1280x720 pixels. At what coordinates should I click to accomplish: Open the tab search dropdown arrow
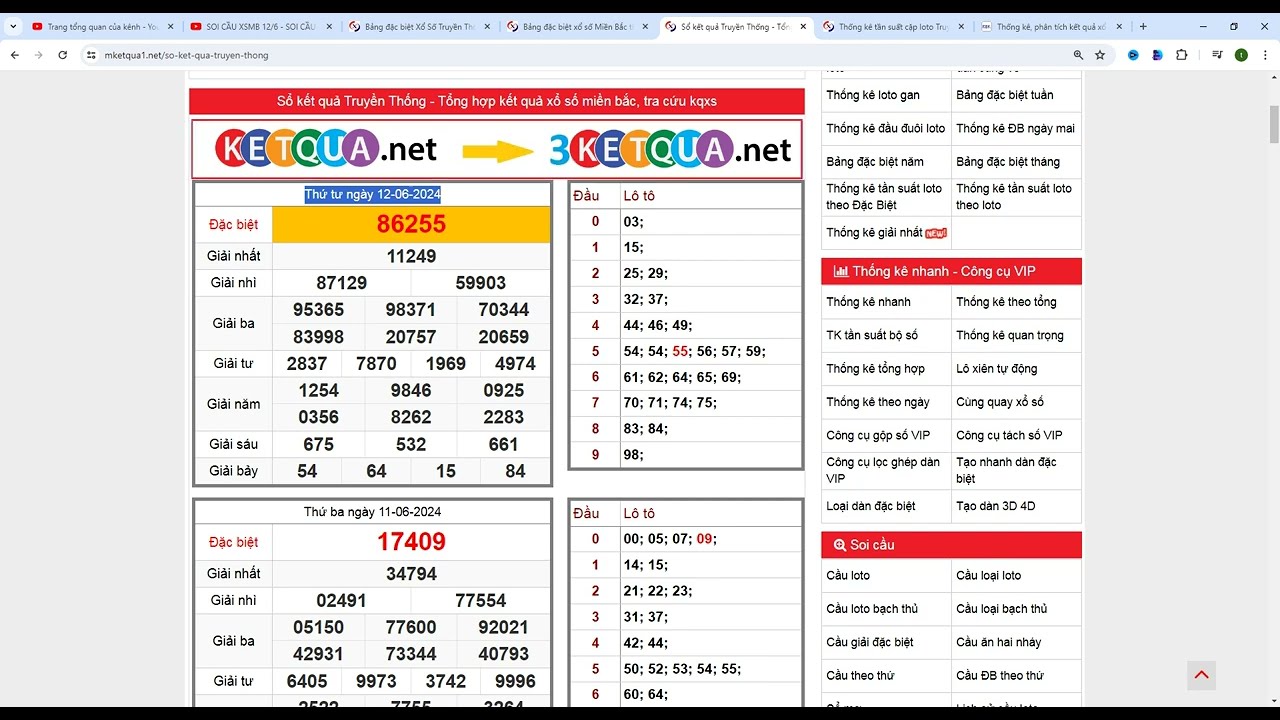click(x=14, y=27)
